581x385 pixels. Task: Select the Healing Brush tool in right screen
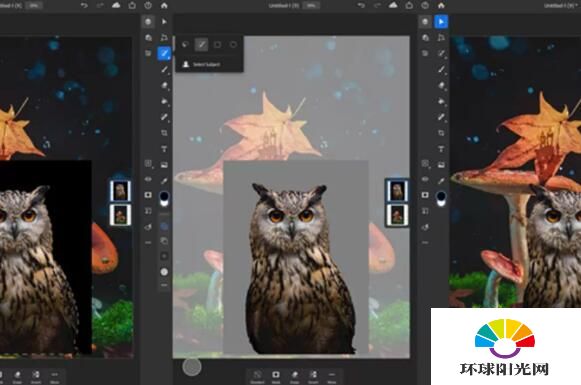coord(441,117)
